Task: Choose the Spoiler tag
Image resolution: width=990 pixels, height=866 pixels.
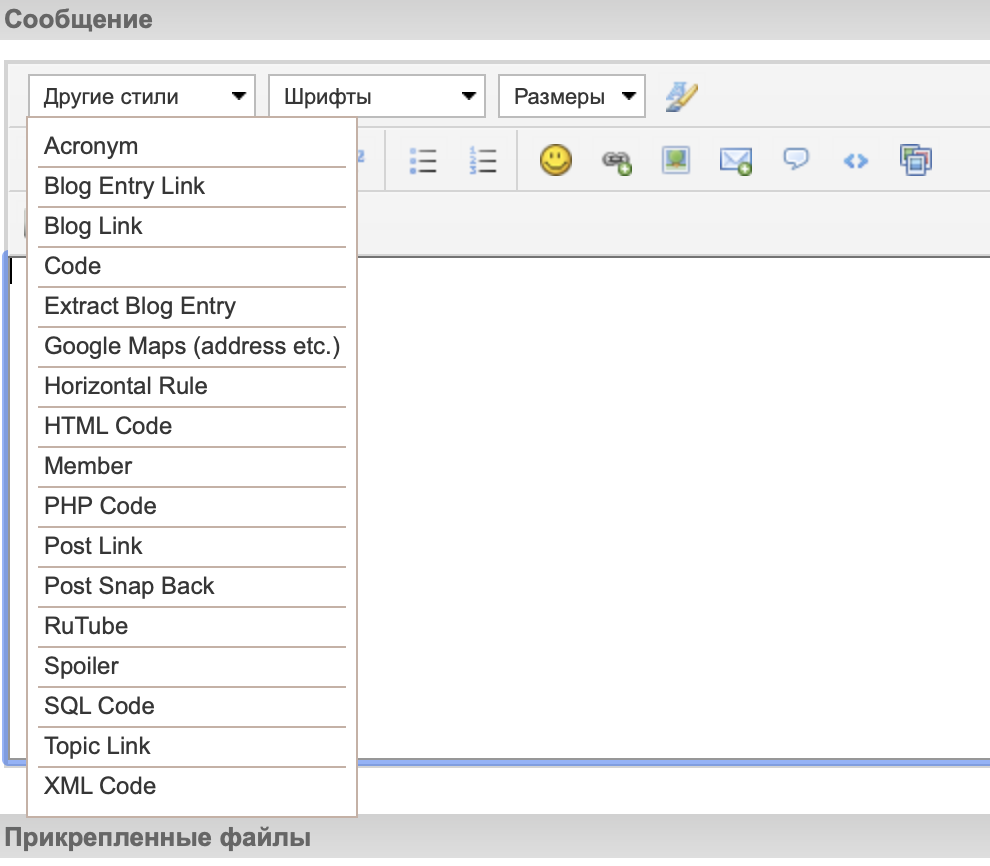Action: pyautogui.click(x=192, y=666)
